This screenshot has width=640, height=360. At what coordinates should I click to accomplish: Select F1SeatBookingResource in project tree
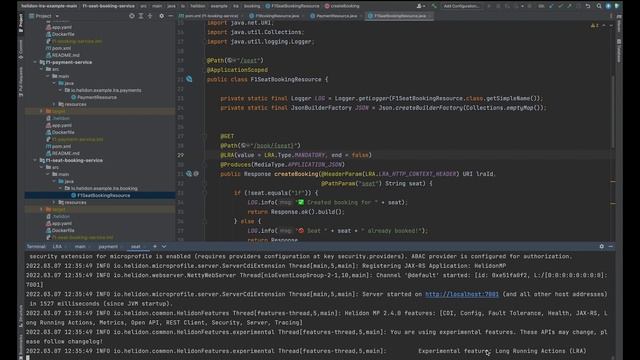pos(103,196)
